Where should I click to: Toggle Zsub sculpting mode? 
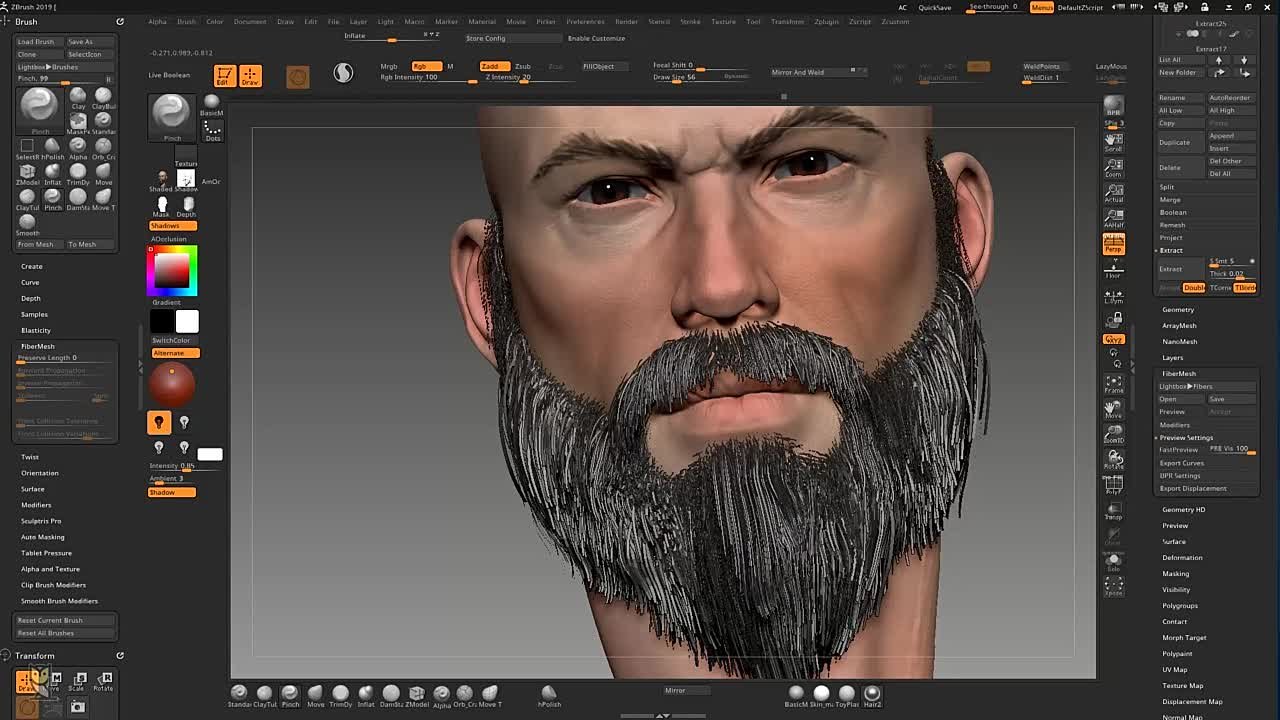pyautogui.click(x=523, y=66)
